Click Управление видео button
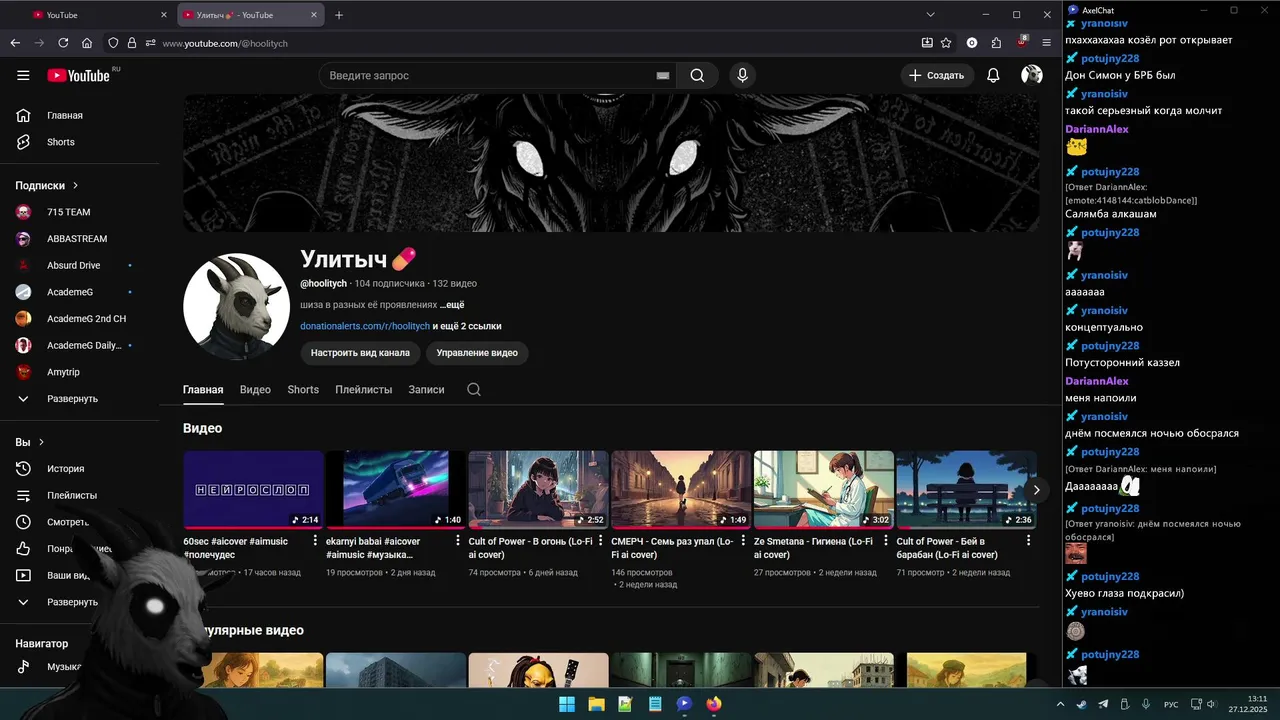This screenshot has height=720, width=1280. (477, 353)
